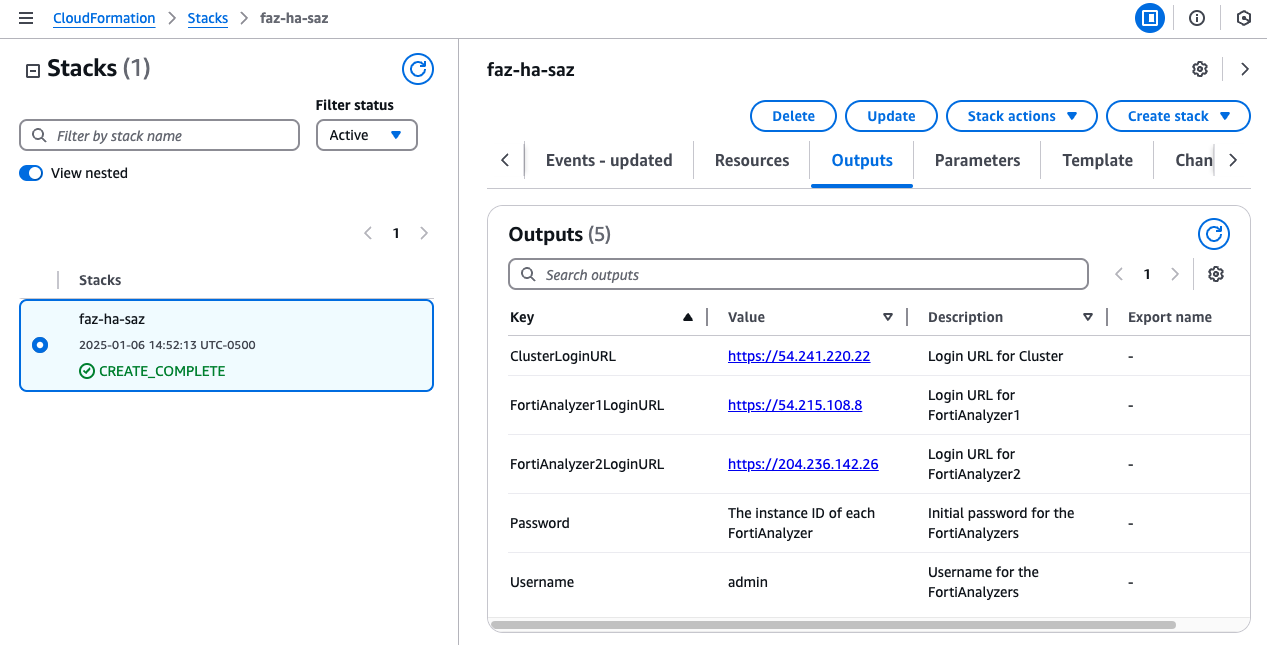Go to next page in Stacks pagination

pos(424,233)
